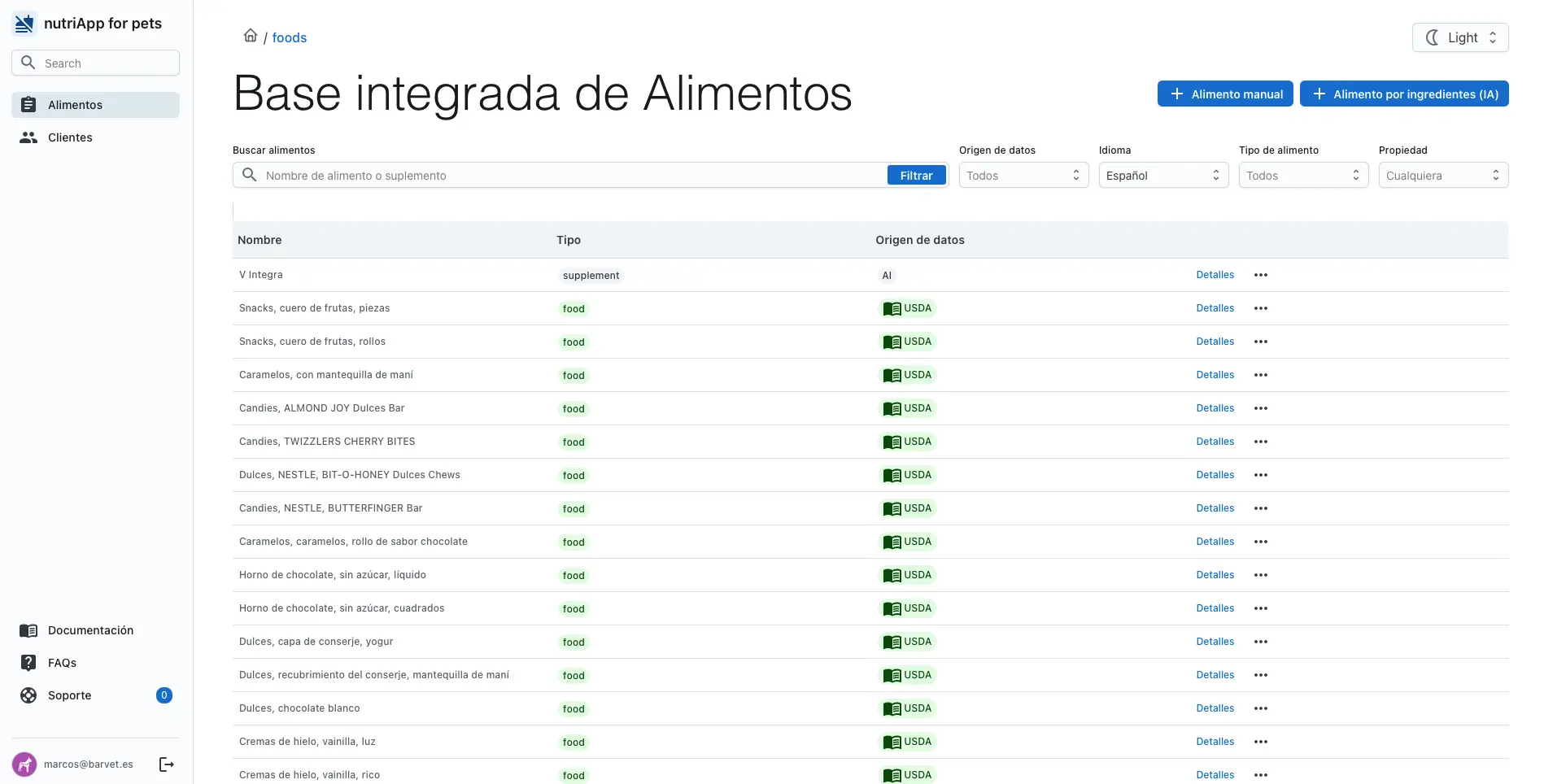Select Clientes in the sidebar
Image resolution: width=1544 pixels, height=784 pixels.
click(x=72, y=137)
